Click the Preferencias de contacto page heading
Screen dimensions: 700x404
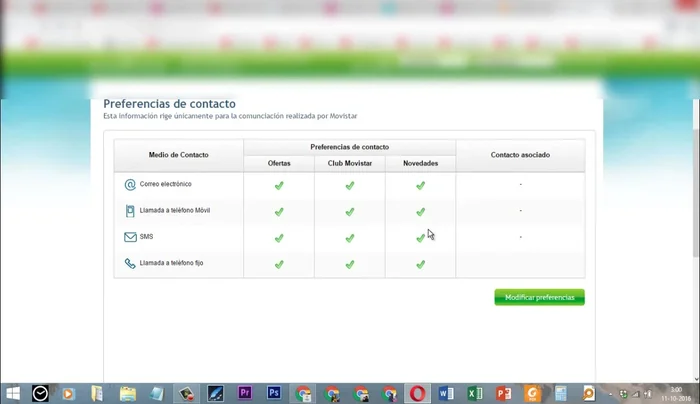point(170,104)
